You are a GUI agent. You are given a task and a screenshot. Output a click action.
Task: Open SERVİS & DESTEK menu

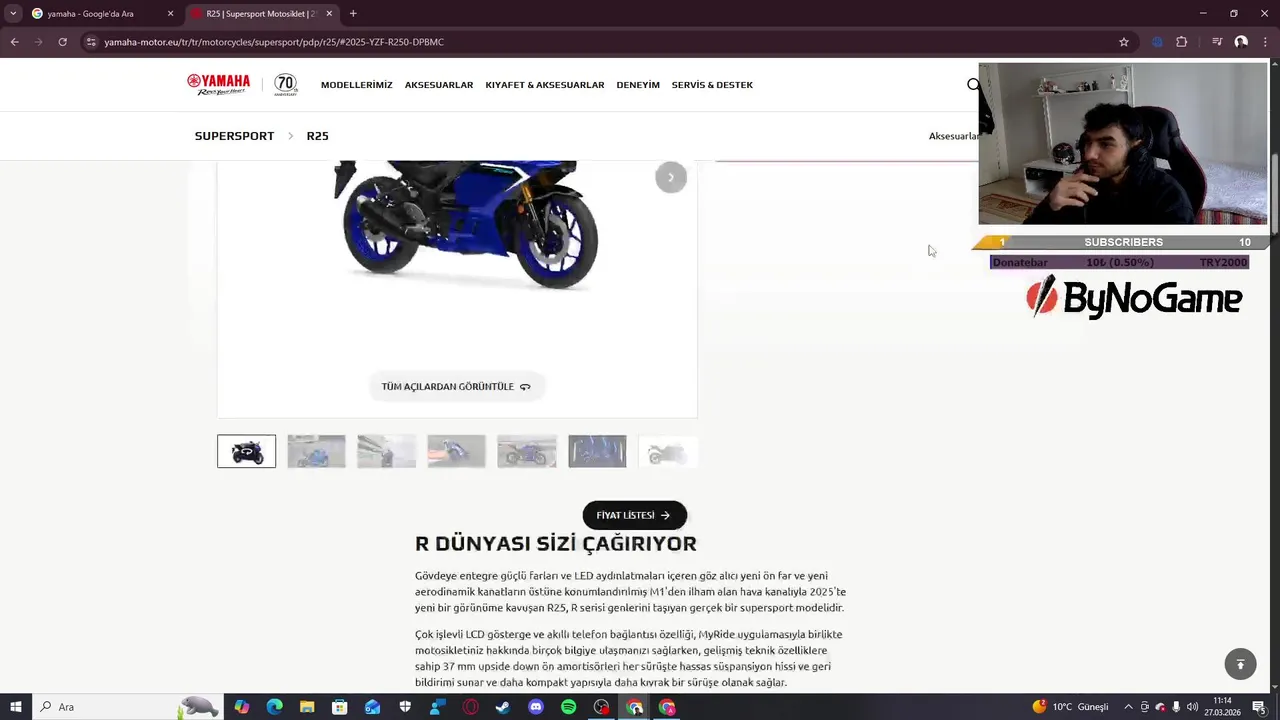tap(712, 85)
